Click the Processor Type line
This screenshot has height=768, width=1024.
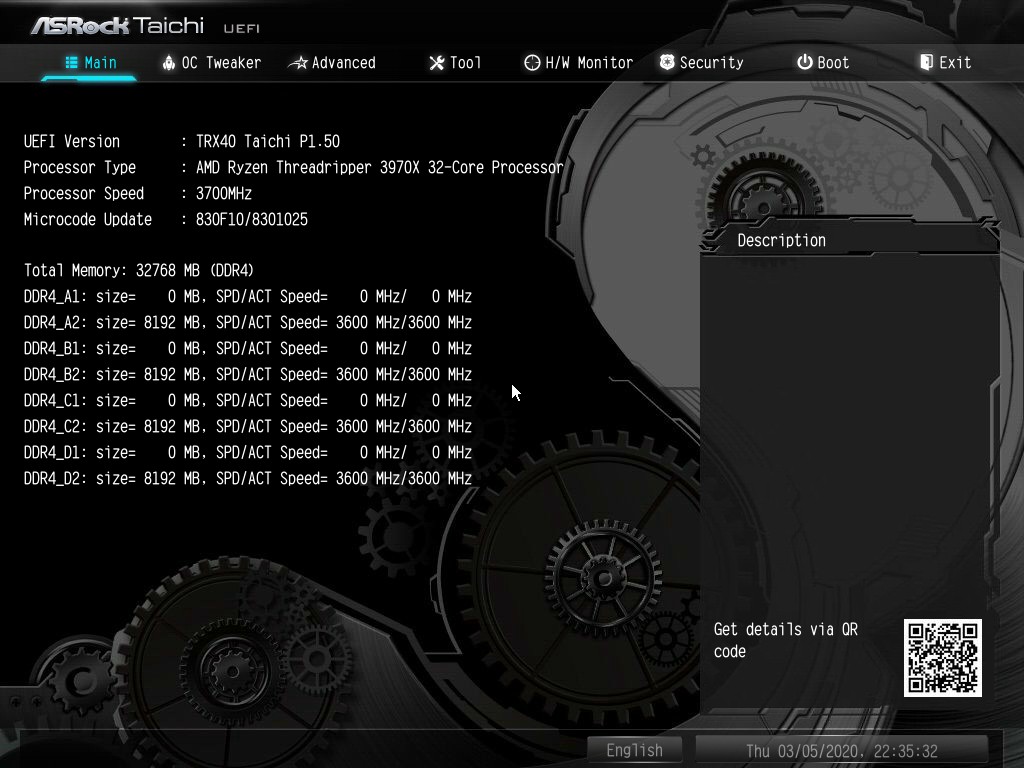(x=293, y=167)
